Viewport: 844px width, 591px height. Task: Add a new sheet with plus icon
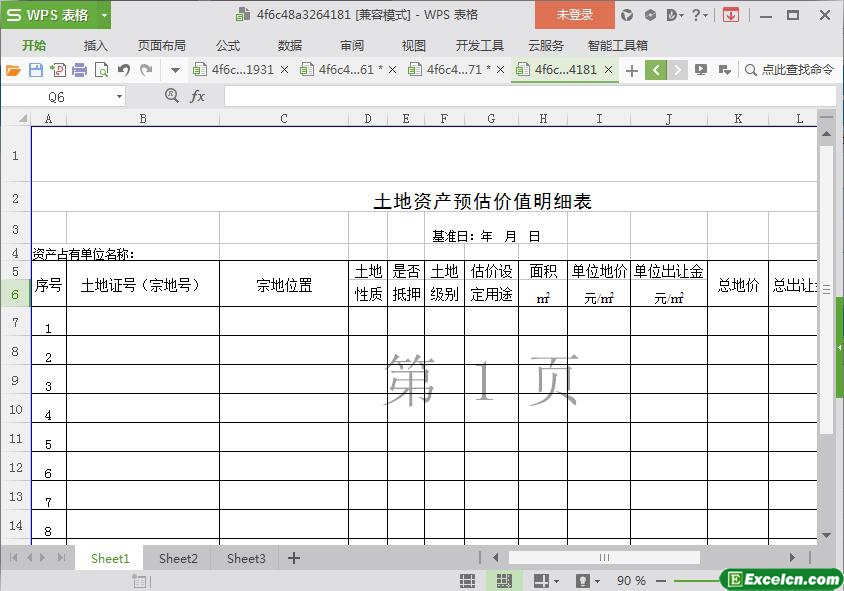[294, 558]
